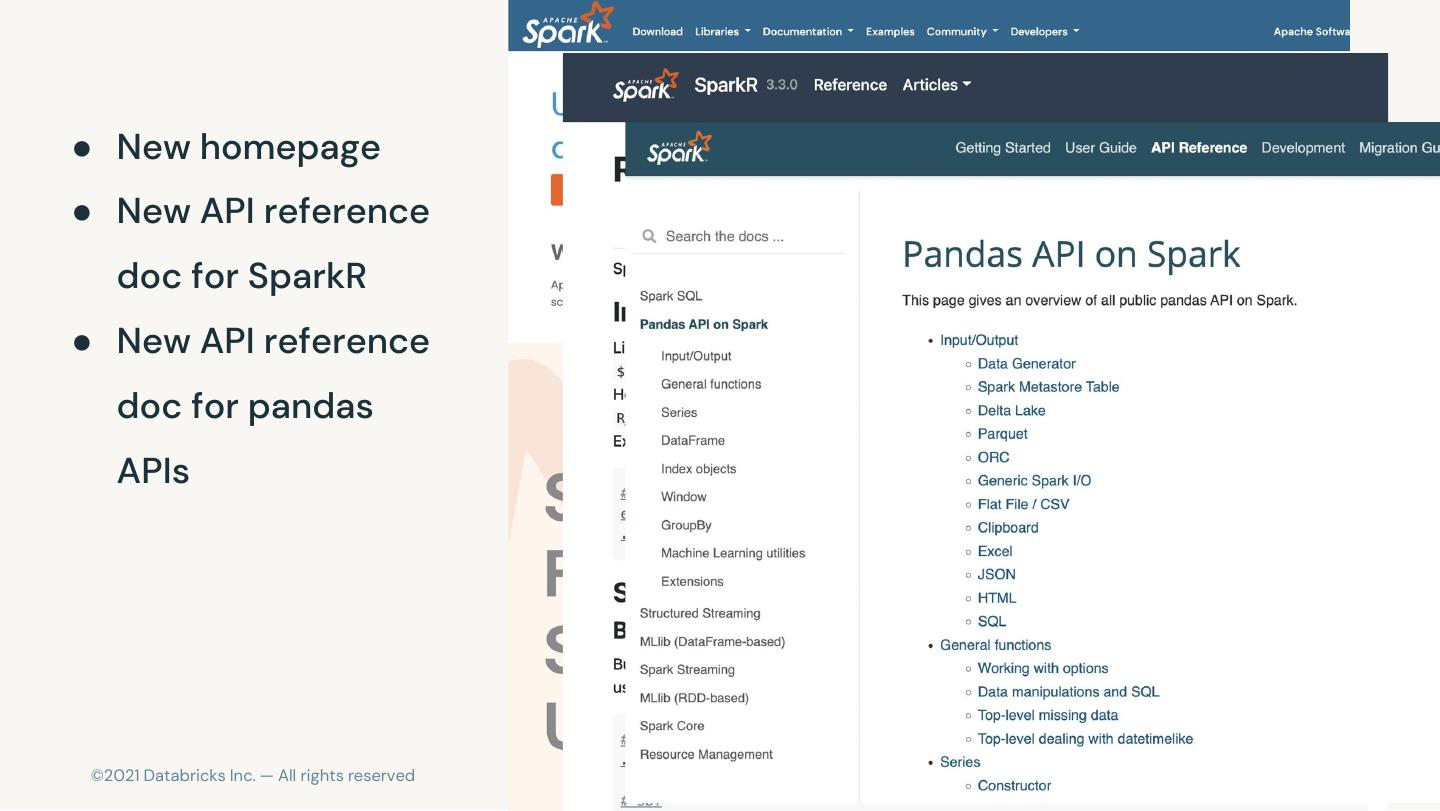Open Spark Streaming in the sidebar
Image resolution: width=1440 pixels, height=811 pixels.
(x=687, y=669)
